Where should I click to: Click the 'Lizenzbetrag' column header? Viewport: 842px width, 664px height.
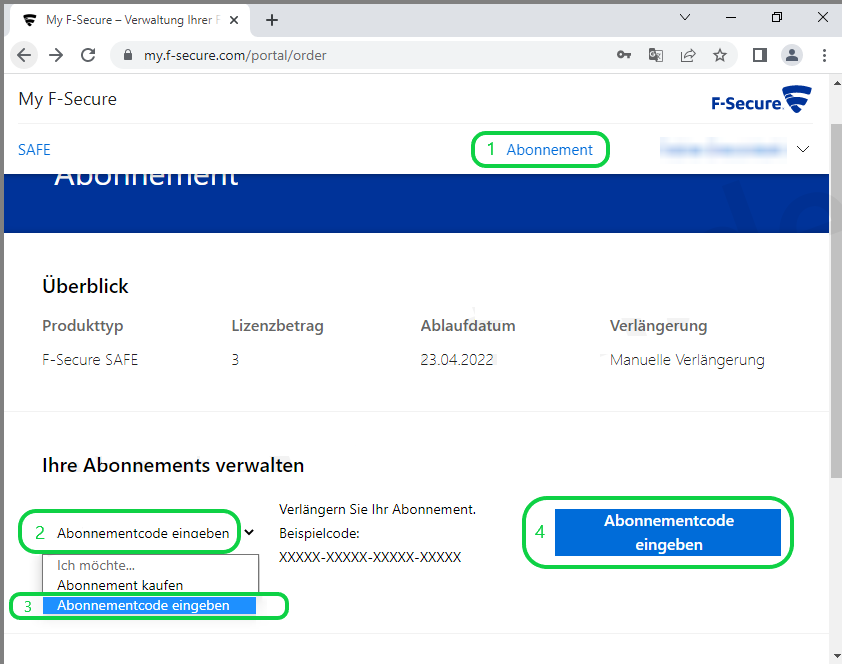click(278, 326)
